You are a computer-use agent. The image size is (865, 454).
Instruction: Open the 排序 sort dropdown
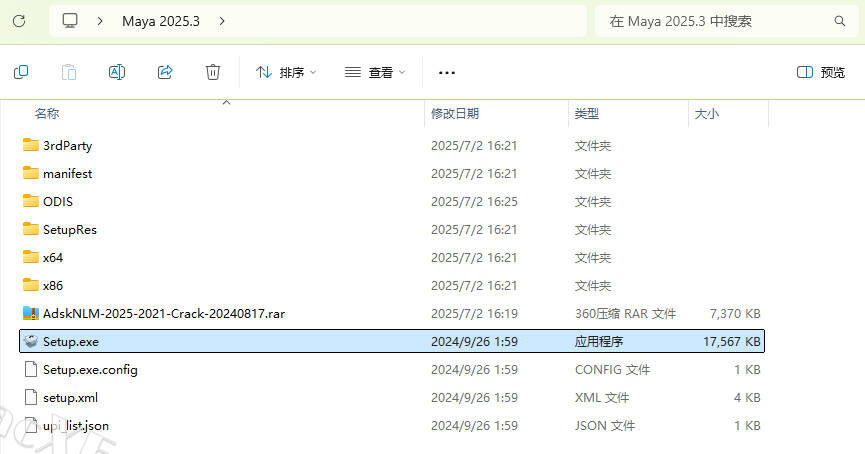coord(286,72)
